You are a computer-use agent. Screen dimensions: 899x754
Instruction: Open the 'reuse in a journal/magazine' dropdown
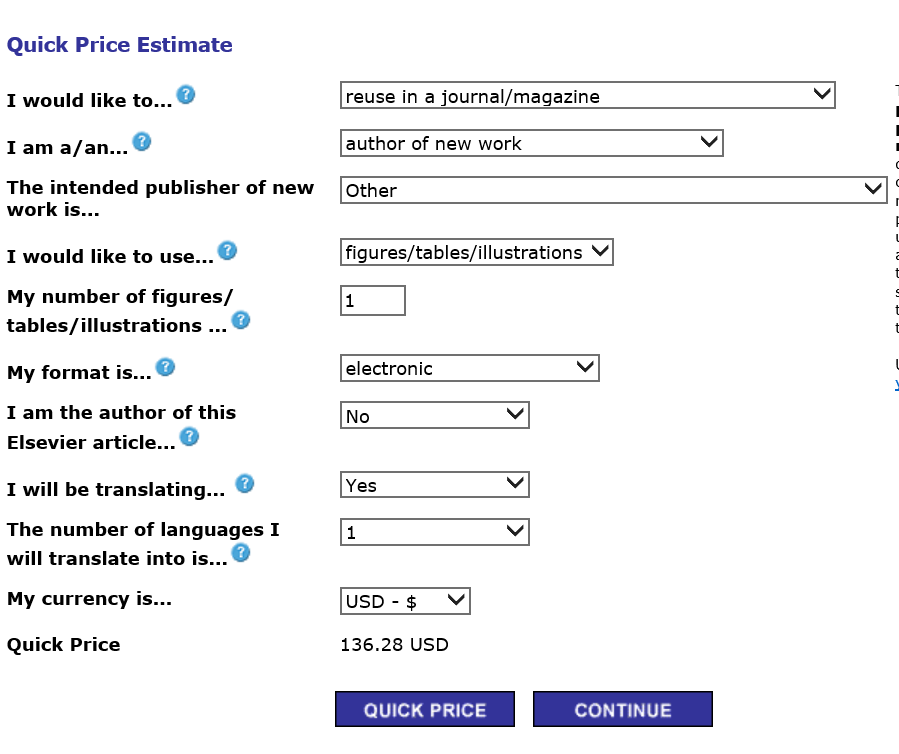[587, 96]
